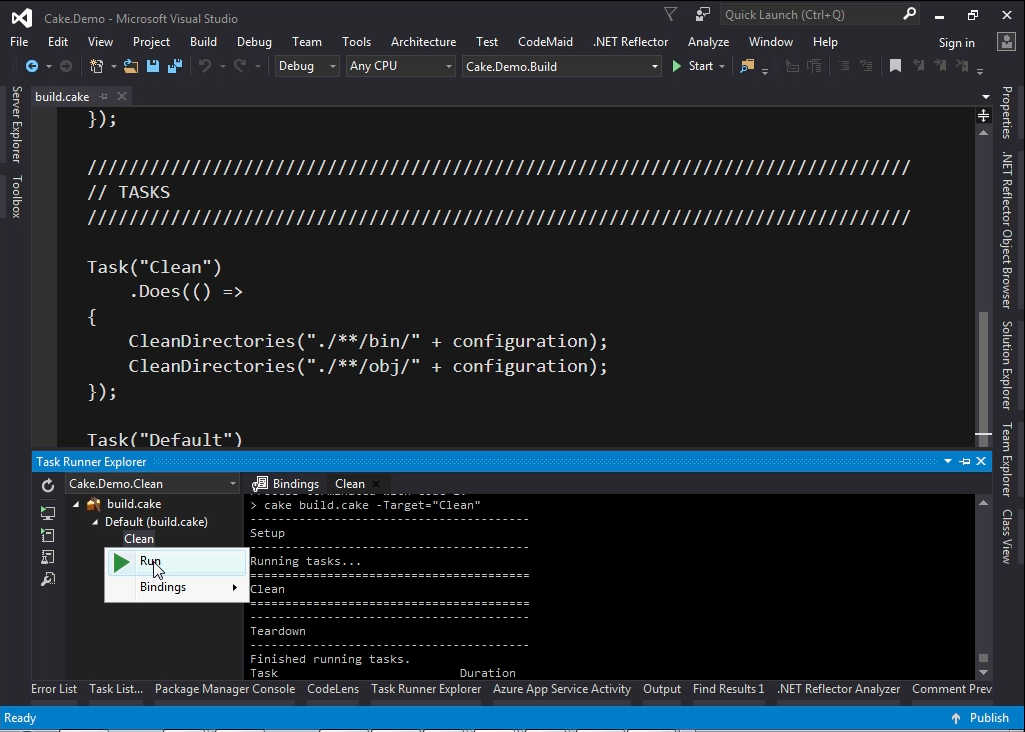
Task: Open the Server Explorer side tab
Action: click(x=17, y=124)
